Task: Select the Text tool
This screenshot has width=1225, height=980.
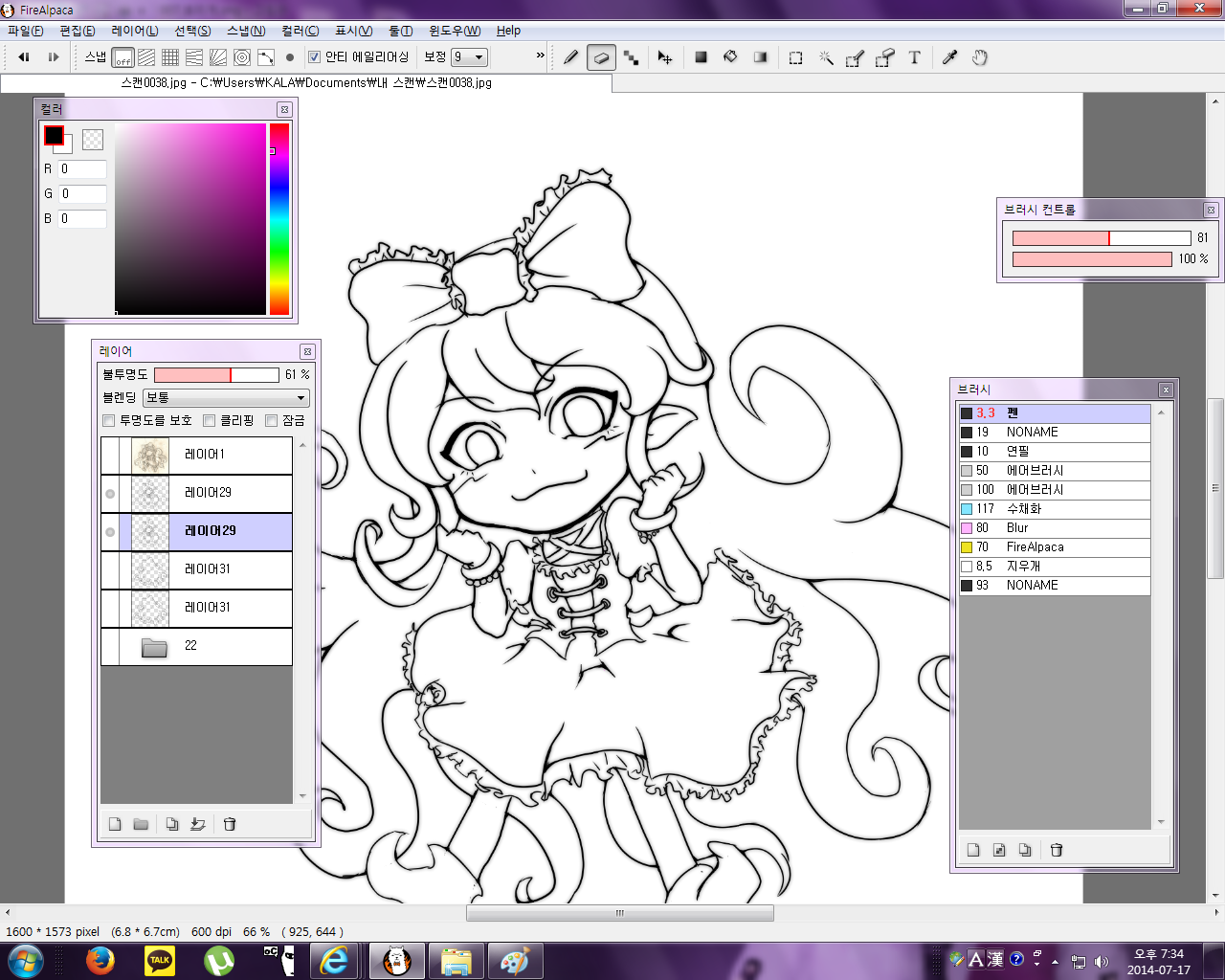Action: point(914,57)
